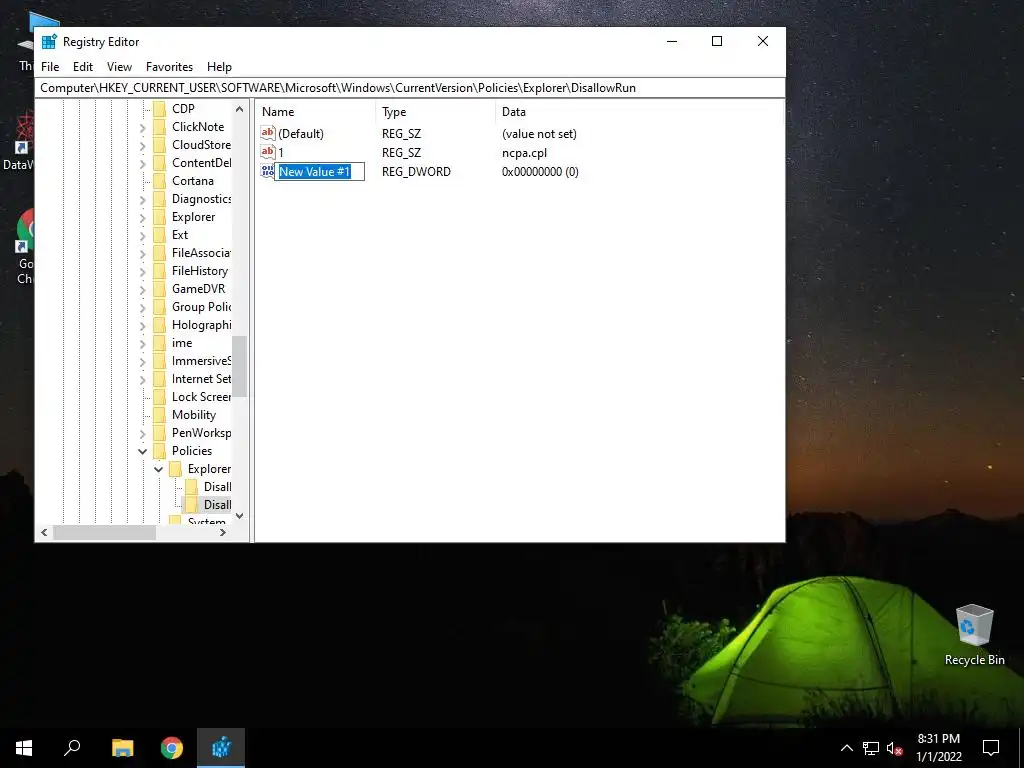Click the tree scroll down arrow
Viewport: 1024px width, 768px height.
[240, 516]
